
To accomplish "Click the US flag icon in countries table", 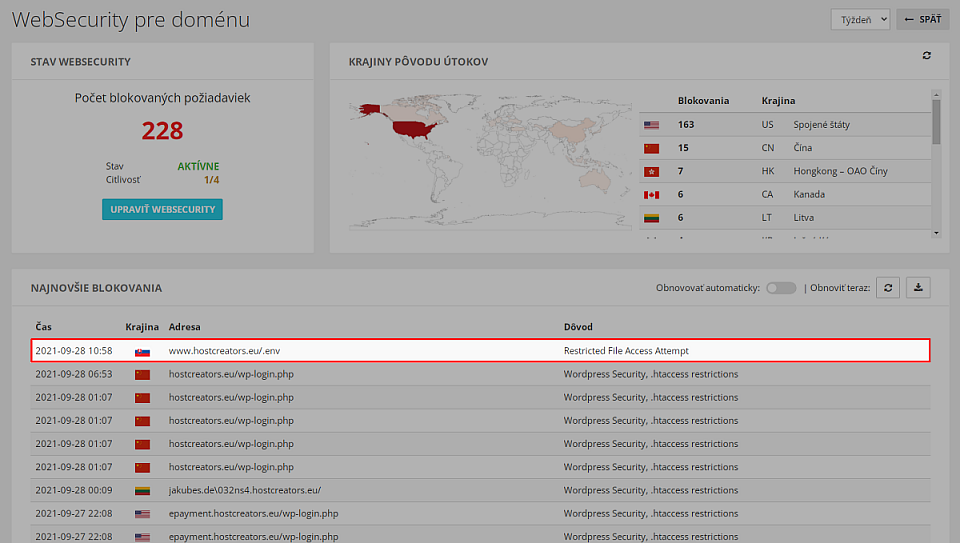I will point(651,125).
